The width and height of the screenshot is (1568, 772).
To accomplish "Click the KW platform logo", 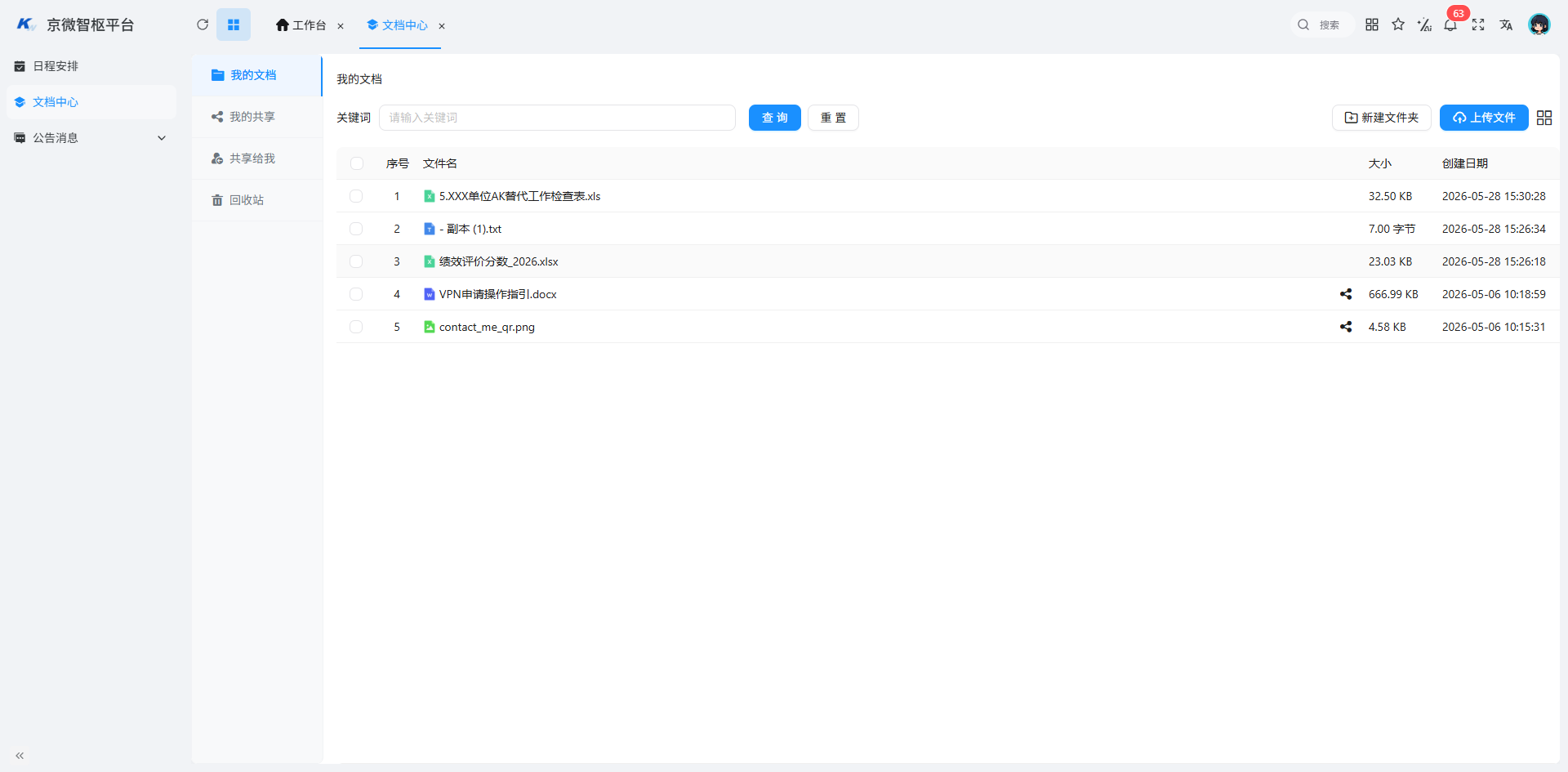I will pyautogui.click(x=26, y=25).
